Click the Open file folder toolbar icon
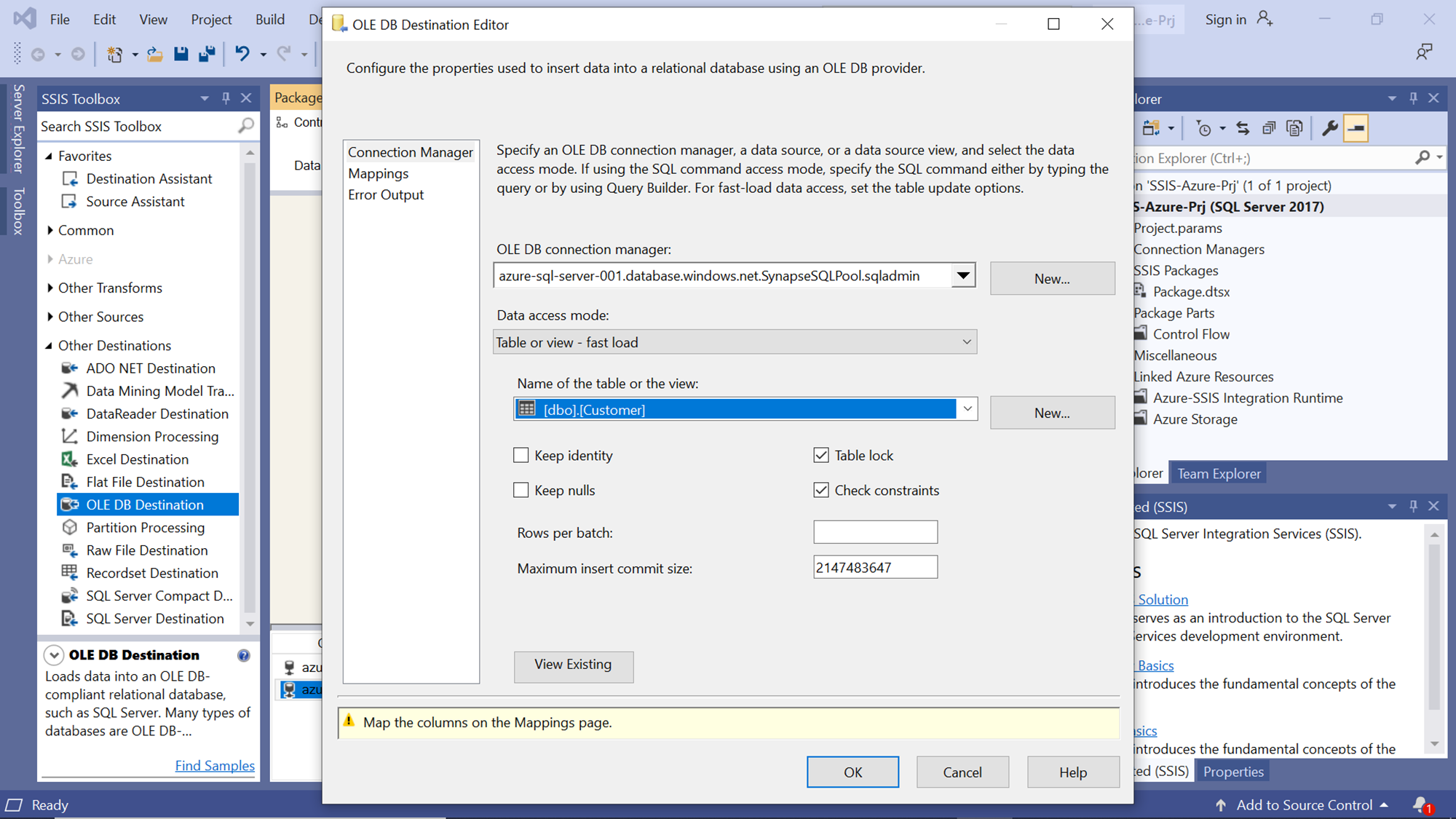This screenshot has width=1456, height=819. click(x=154, y=54)
